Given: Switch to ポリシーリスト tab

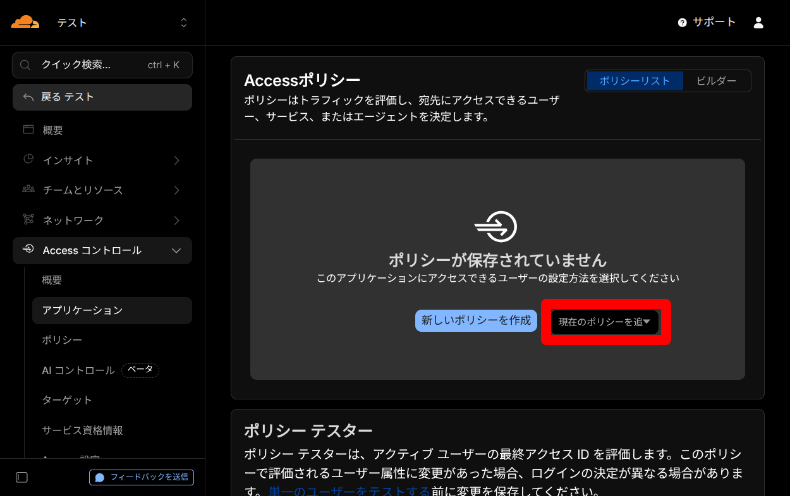Looking at the screenshot, I should pos(634,81).
